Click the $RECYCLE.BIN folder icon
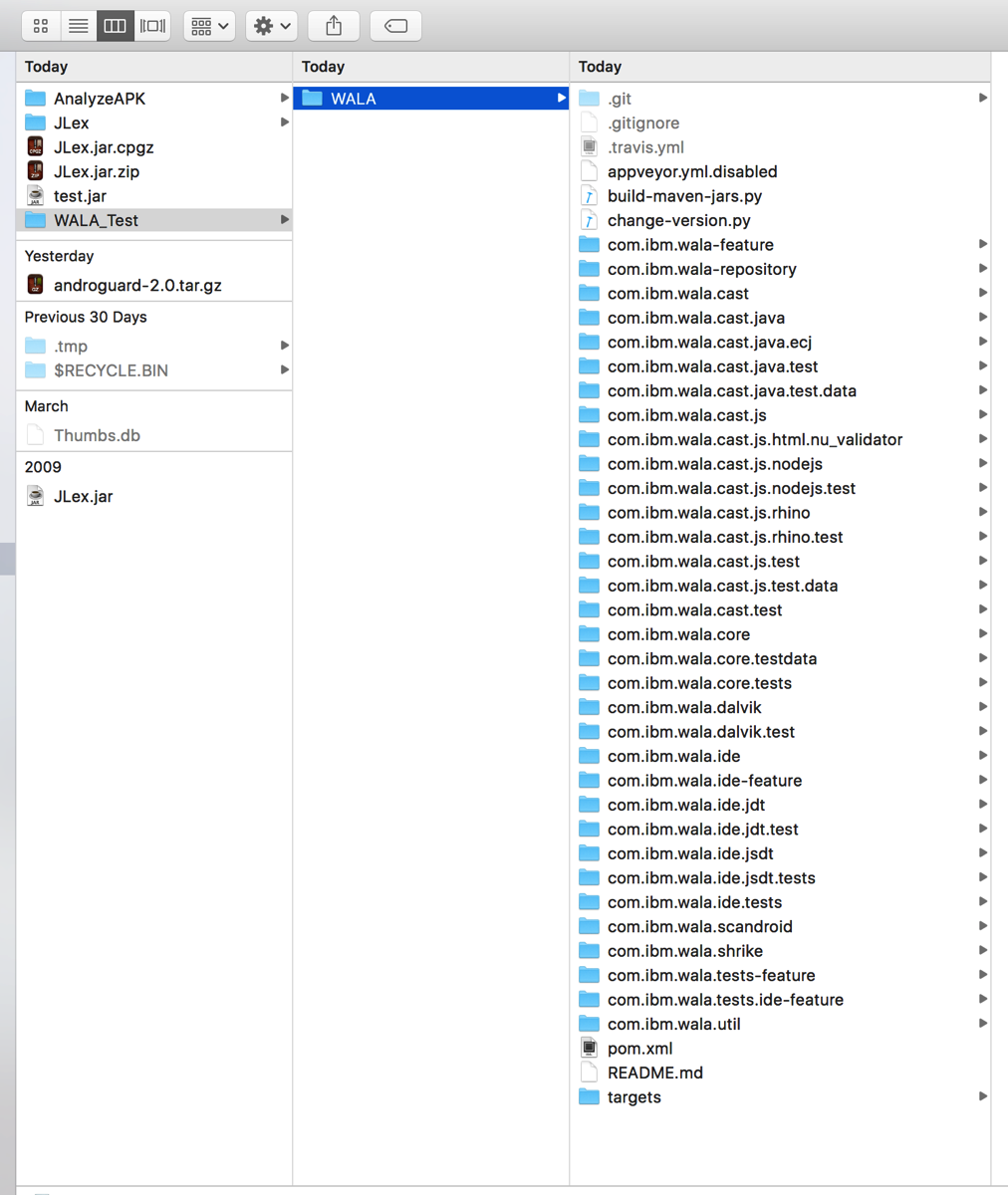The height and width of the screenshot is (1195, 1008). coord(36,370)
